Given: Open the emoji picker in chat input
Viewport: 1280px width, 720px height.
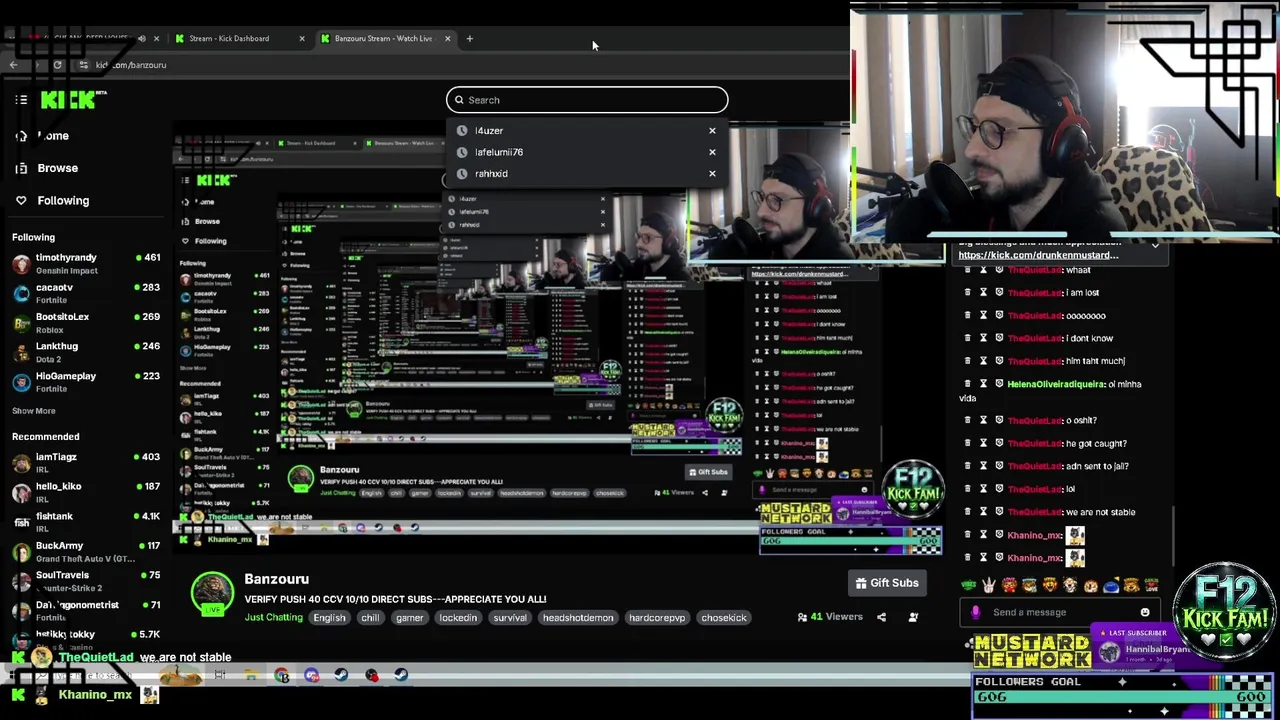Looking at the screenshot, I should [x=1145, y=612].
